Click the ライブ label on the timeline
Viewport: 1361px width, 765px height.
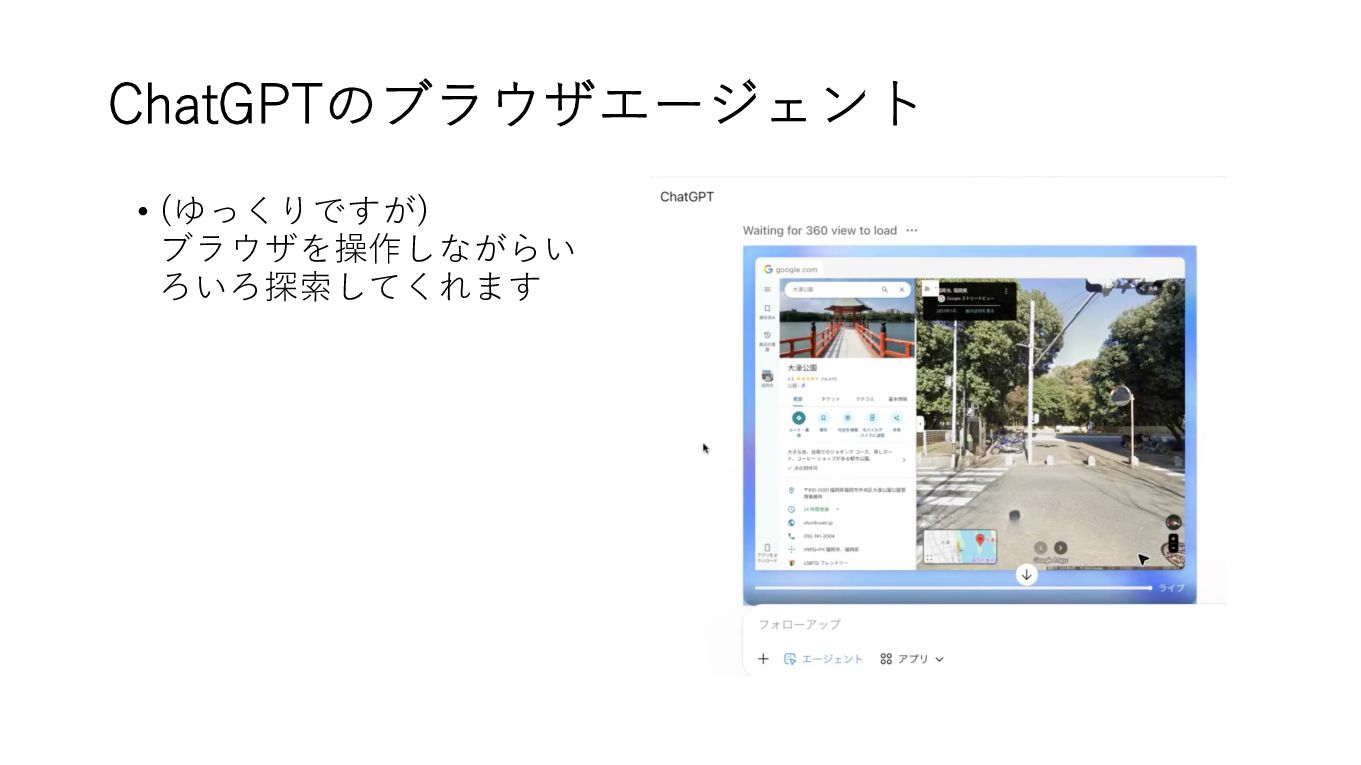click(1172, 588)
